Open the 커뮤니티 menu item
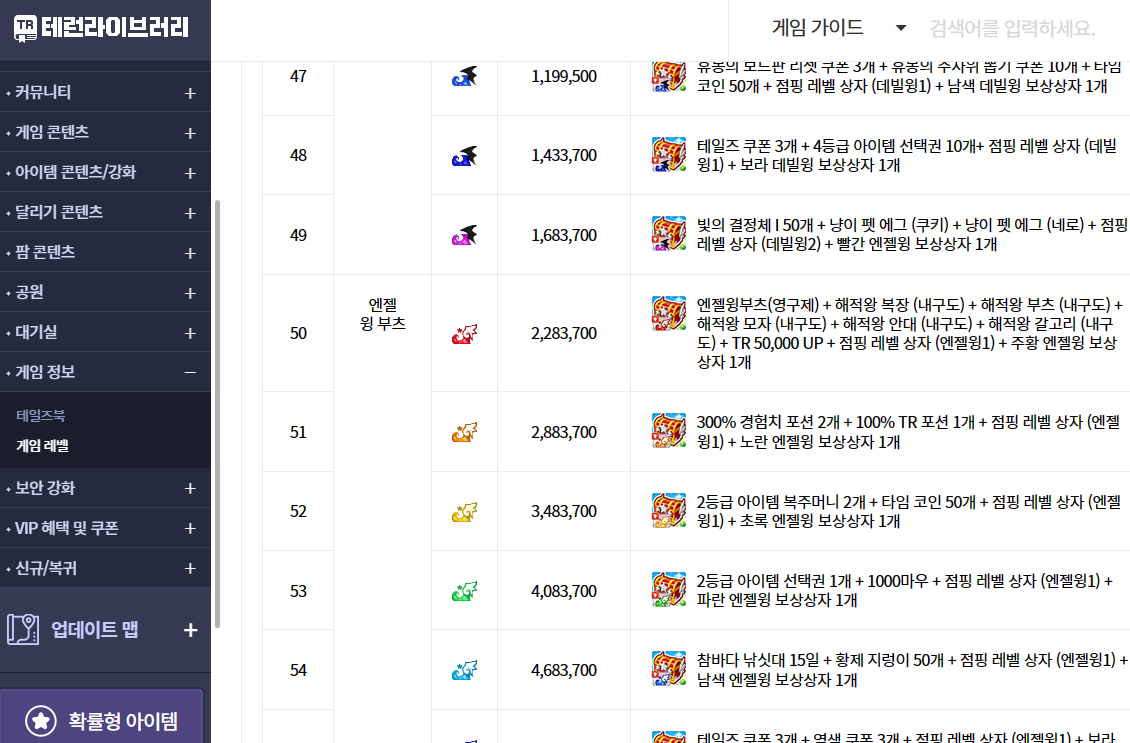This screenshot has width=1130, height=743. click(43, 92)
